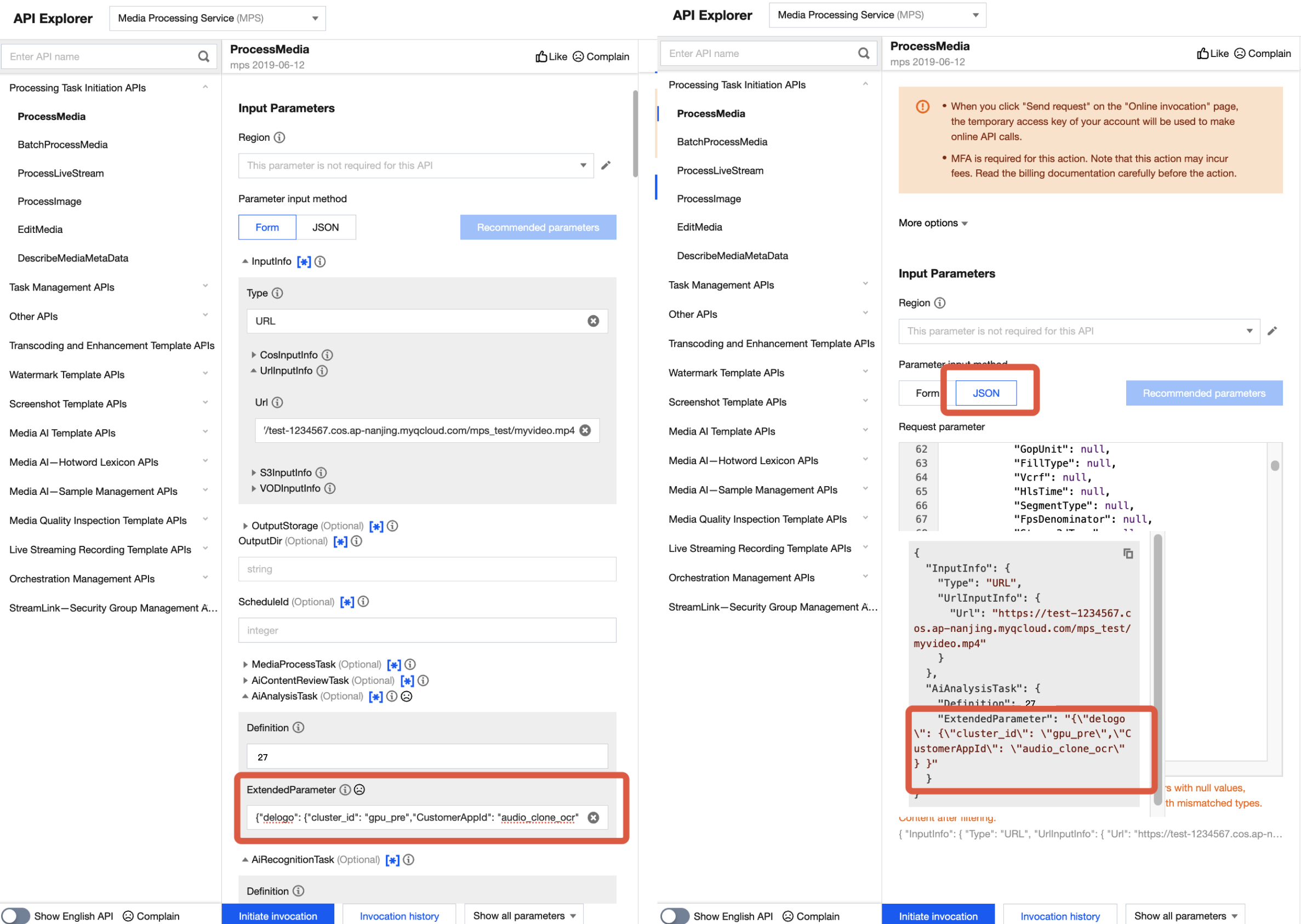Click search icon in left API name field
Viewport: 1301px width, 924px height.
tap(203, 56)
